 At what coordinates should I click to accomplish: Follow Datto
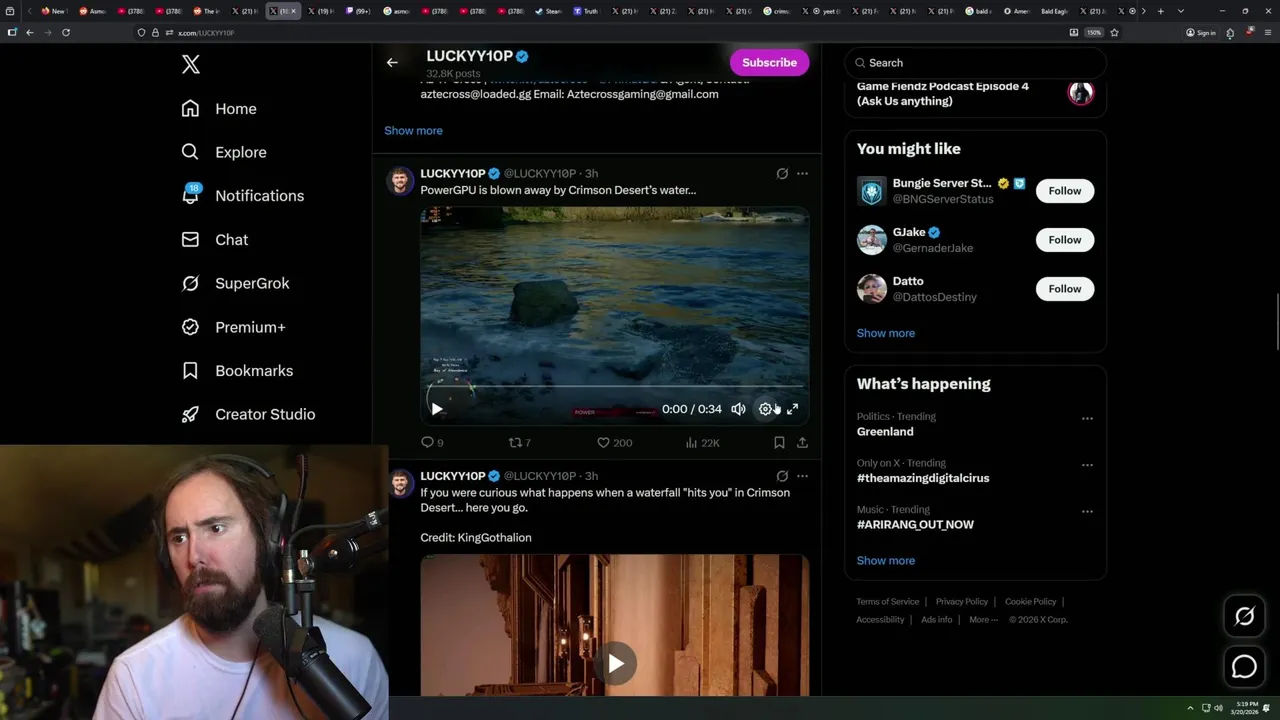click(x=1065, y=289)
